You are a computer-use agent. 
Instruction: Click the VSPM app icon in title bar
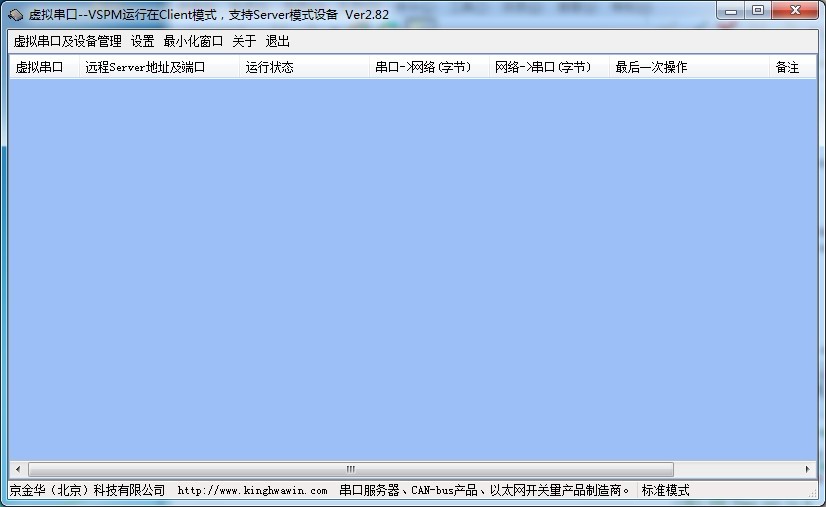15,15
